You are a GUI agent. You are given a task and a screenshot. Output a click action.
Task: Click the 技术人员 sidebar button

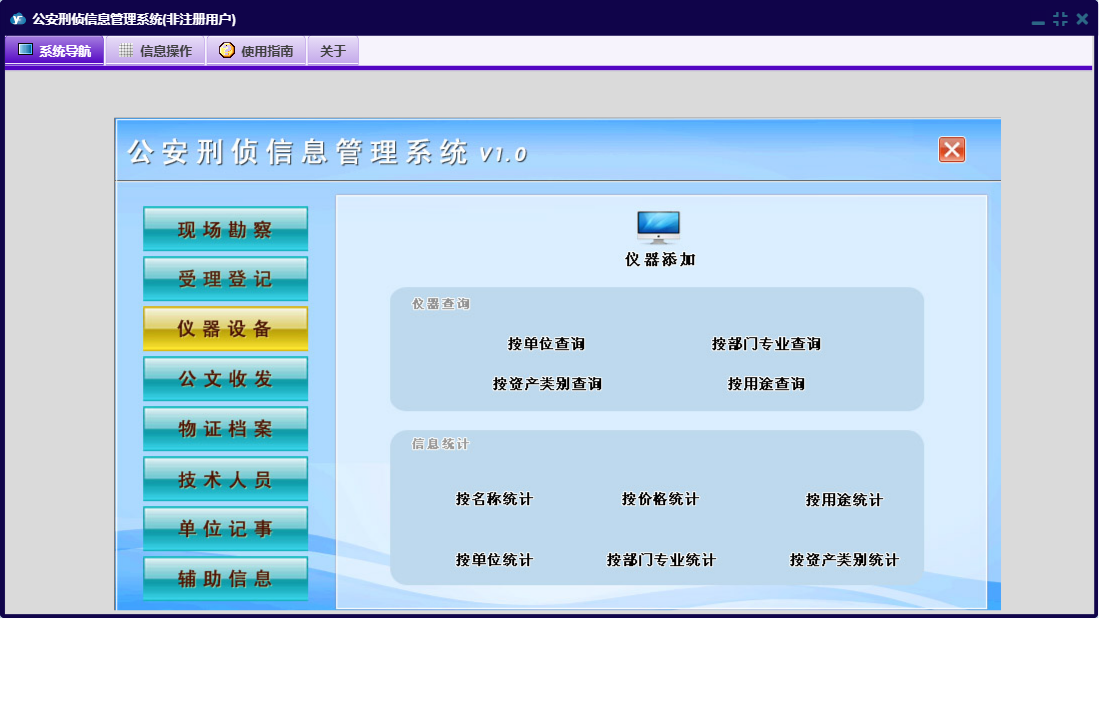tap(225, 479)
